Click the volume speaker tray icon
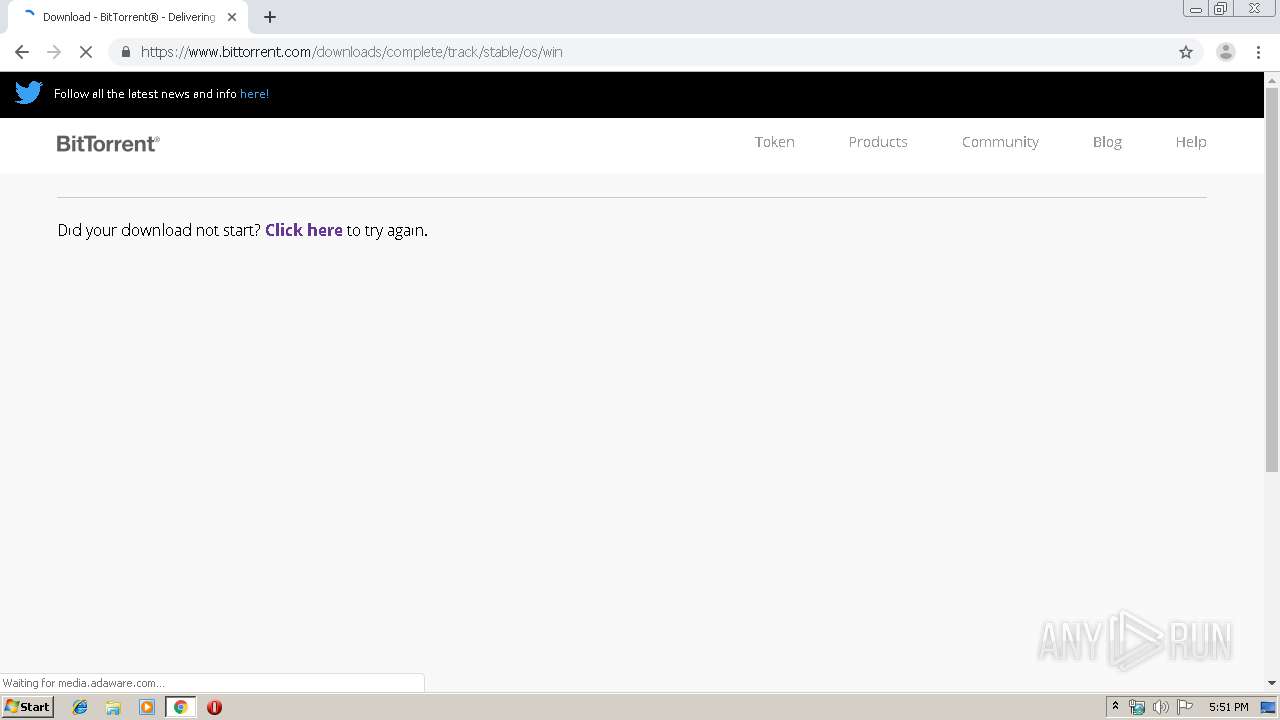The image size is (1280, 720). click(1160, 707)
